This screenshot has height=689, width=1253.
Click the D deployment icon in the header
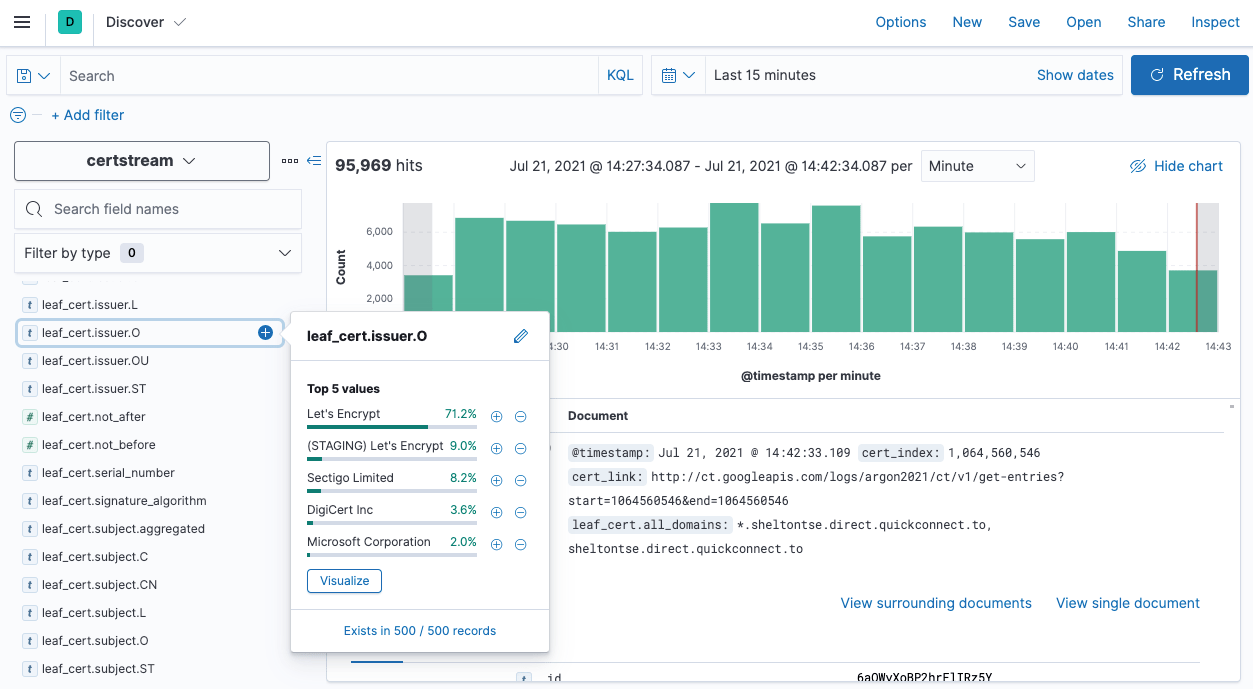69,21
